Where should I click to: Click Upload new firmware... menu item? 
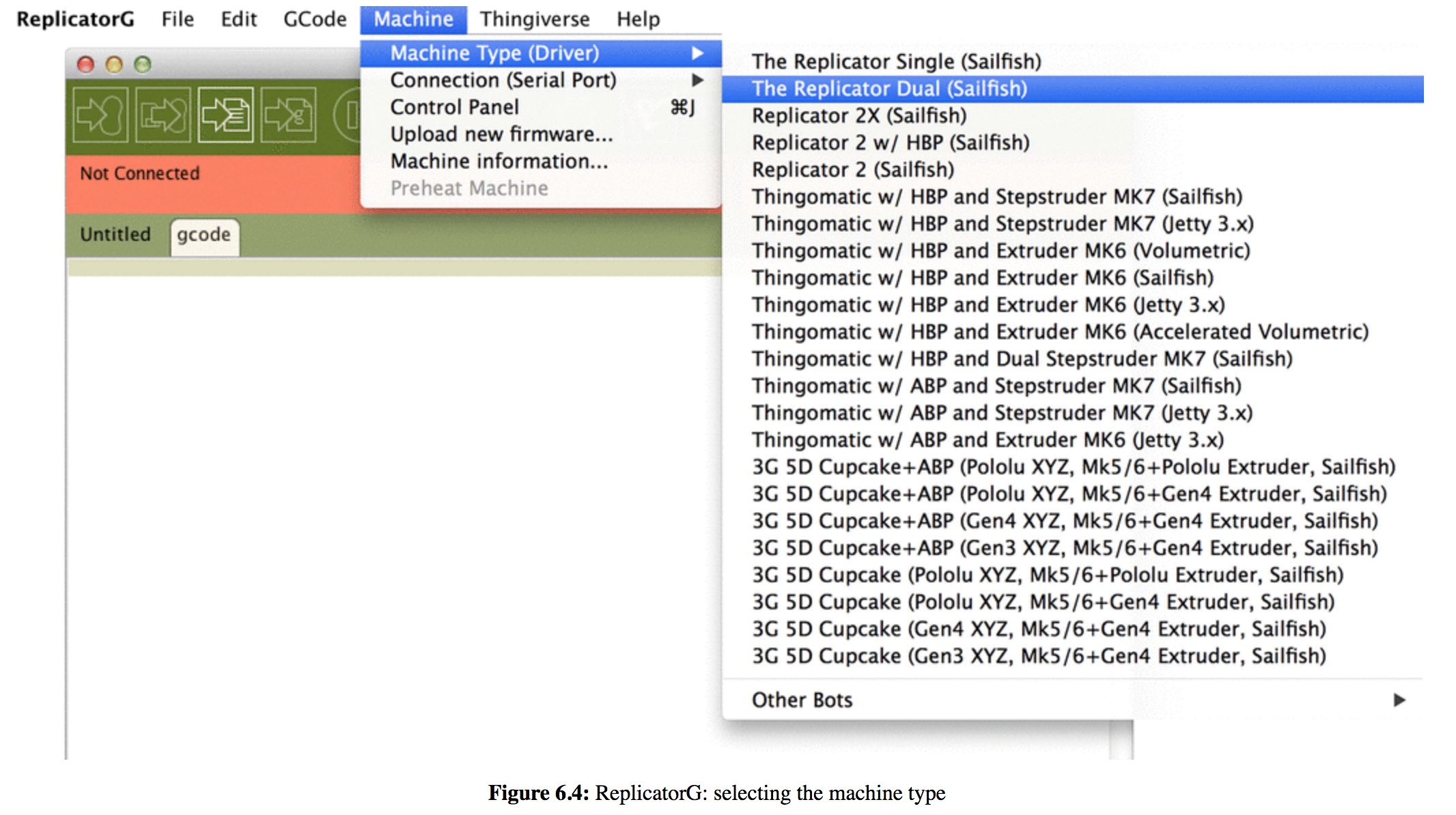pyautogui.click(x=501, y=134)
